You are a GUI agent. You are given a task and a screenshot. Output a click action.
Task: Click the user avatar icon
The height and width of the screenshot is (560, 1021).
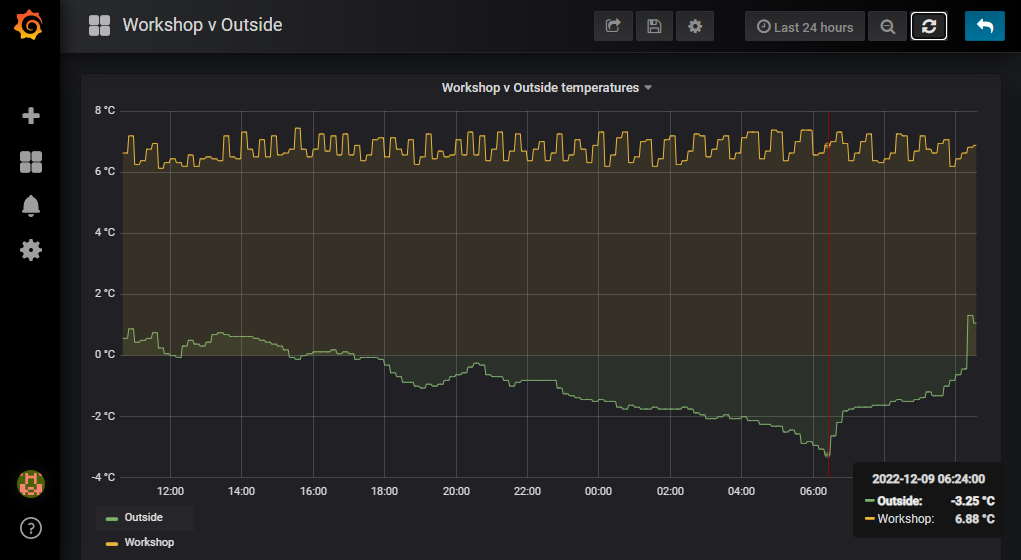pyautogui.click(x=31, y=484)
